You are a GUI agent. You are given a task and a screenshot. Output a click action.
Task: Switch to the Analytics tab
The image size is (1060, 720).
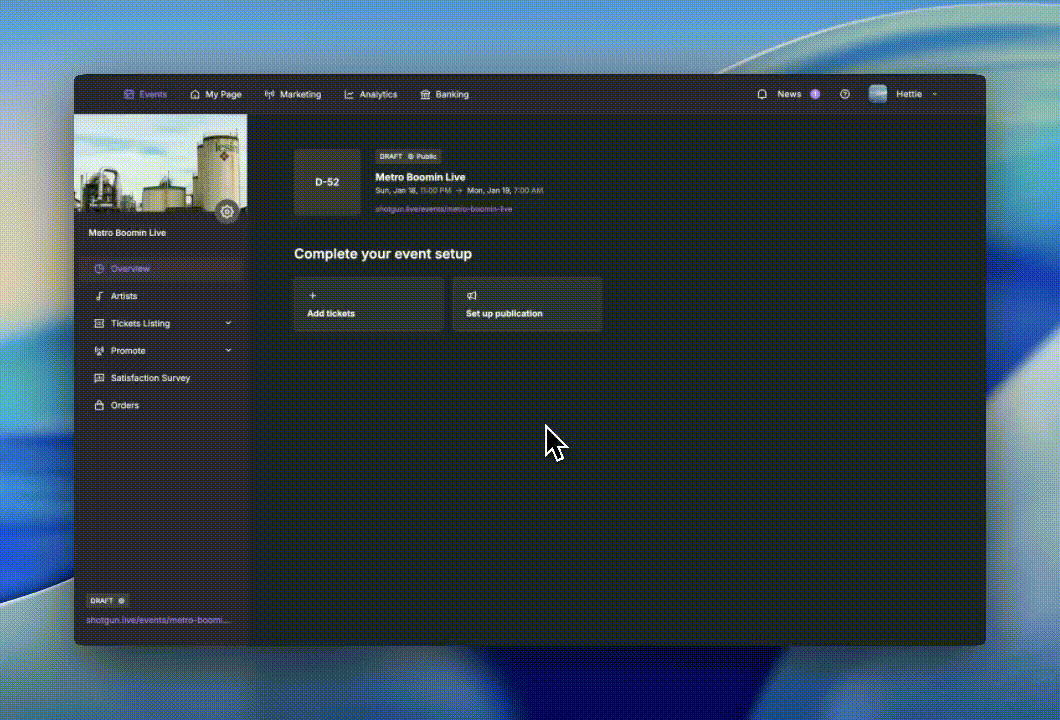point(370,95)
